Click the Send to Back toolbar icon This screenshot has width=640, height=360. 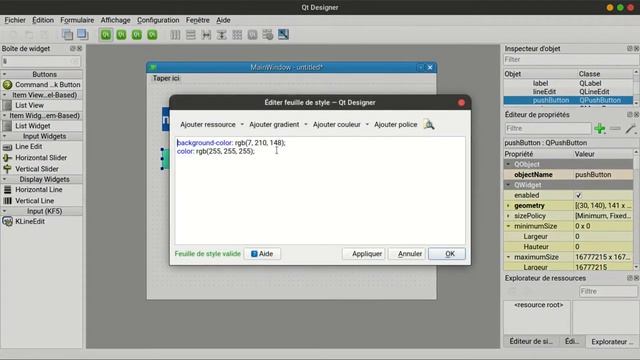[67, 35]
